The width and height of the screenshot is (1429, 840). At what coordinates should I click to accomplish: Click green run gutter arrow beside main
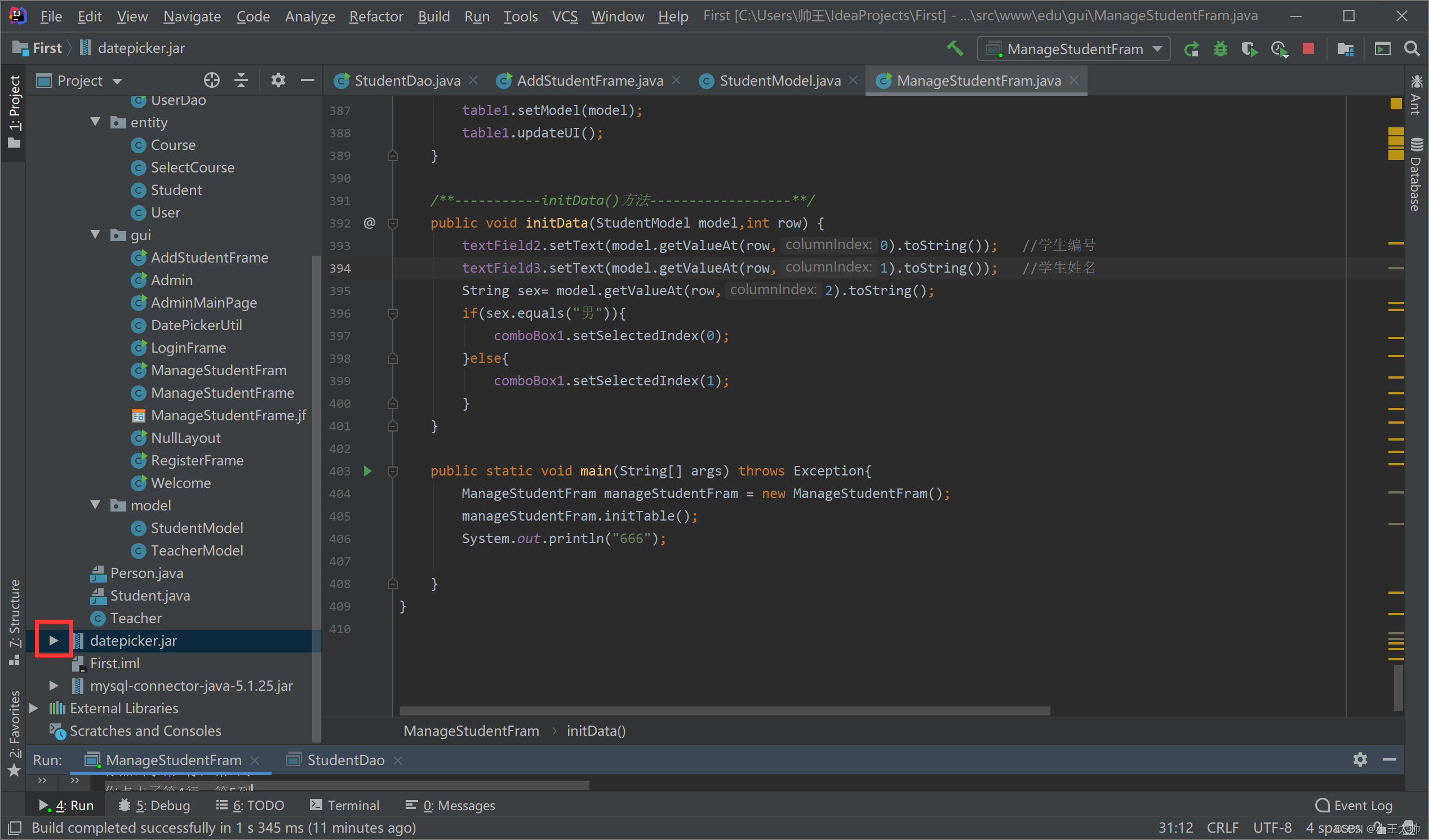coord(367,471)
